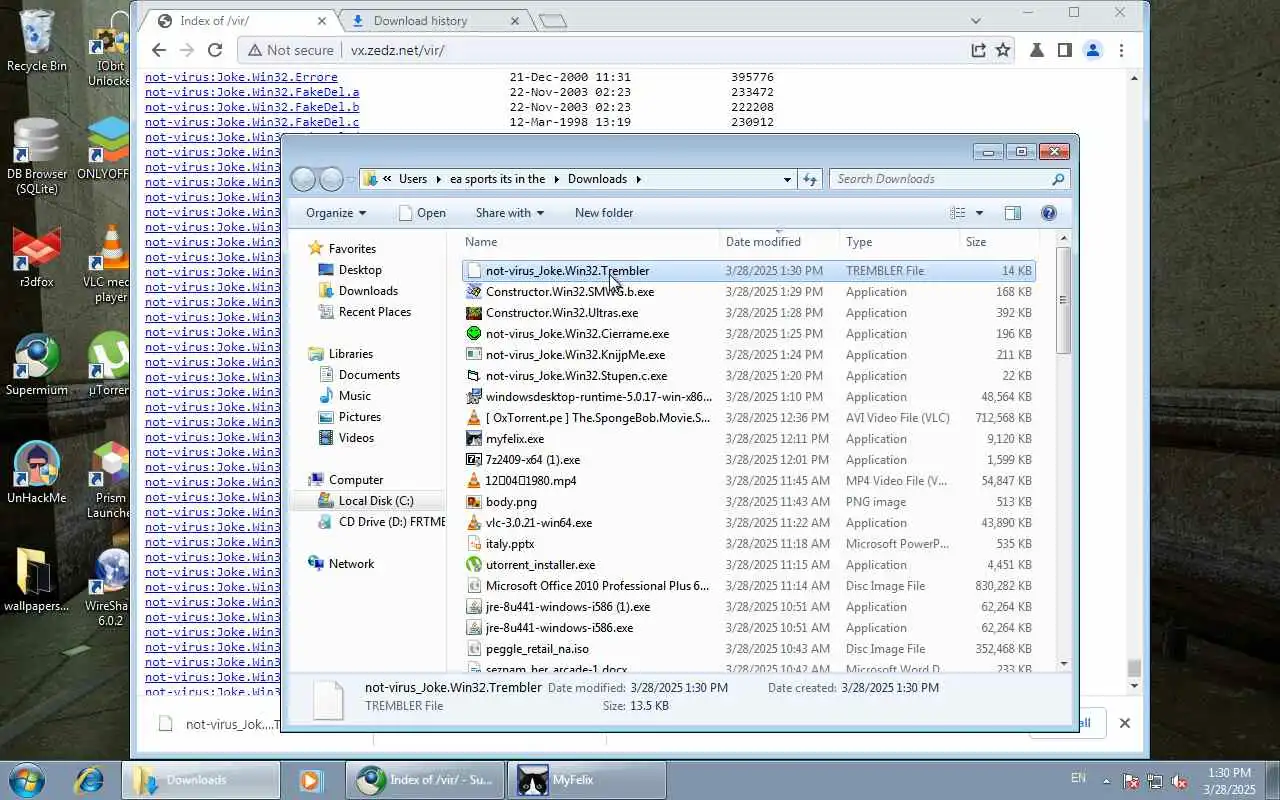Viewport: 1280px width, 800px height.
Task: Open the media player taskbar icon
Action: 310,780
